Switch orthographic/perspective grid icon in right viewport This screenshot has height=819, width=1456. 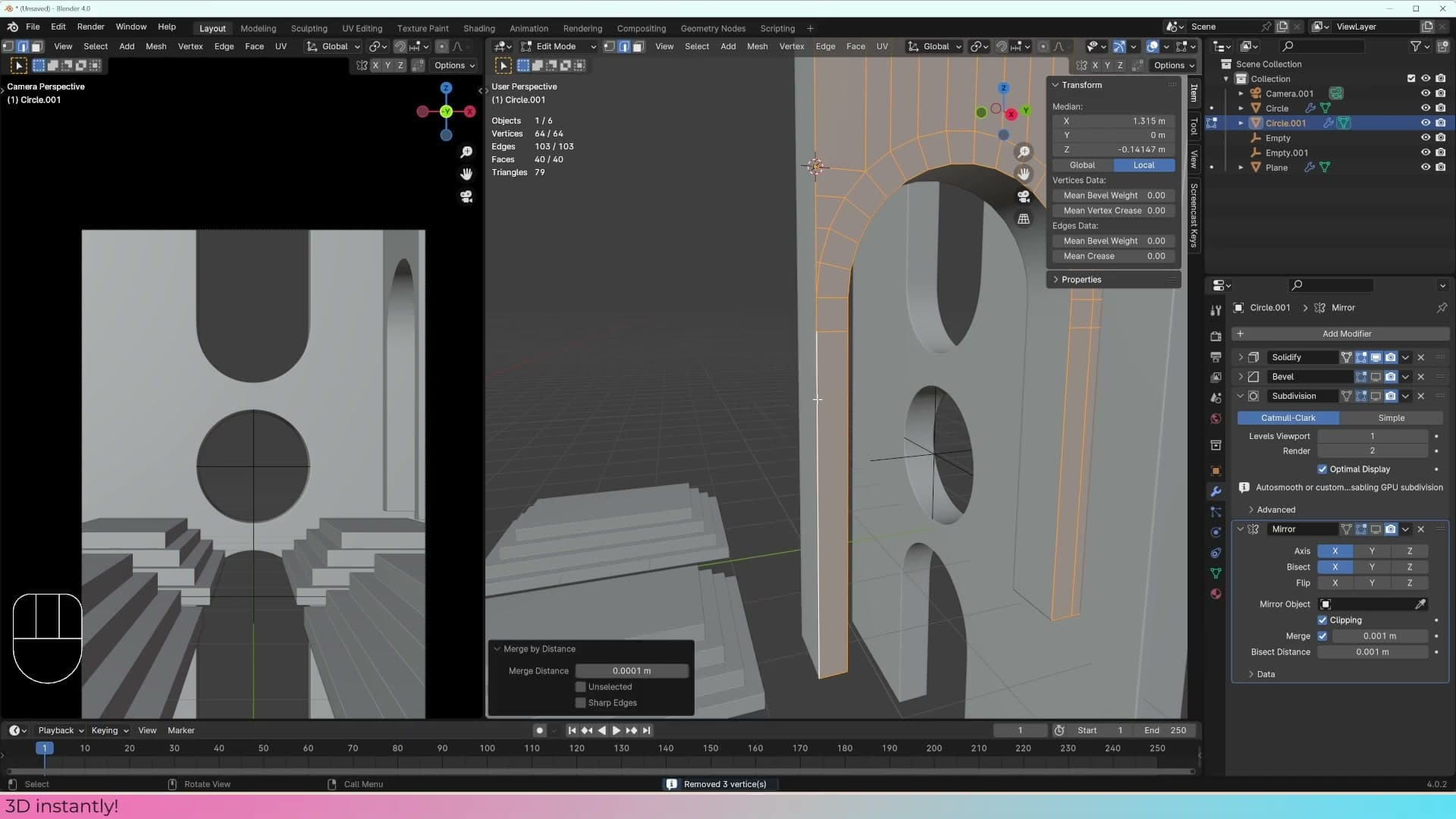click(1024, 218)
